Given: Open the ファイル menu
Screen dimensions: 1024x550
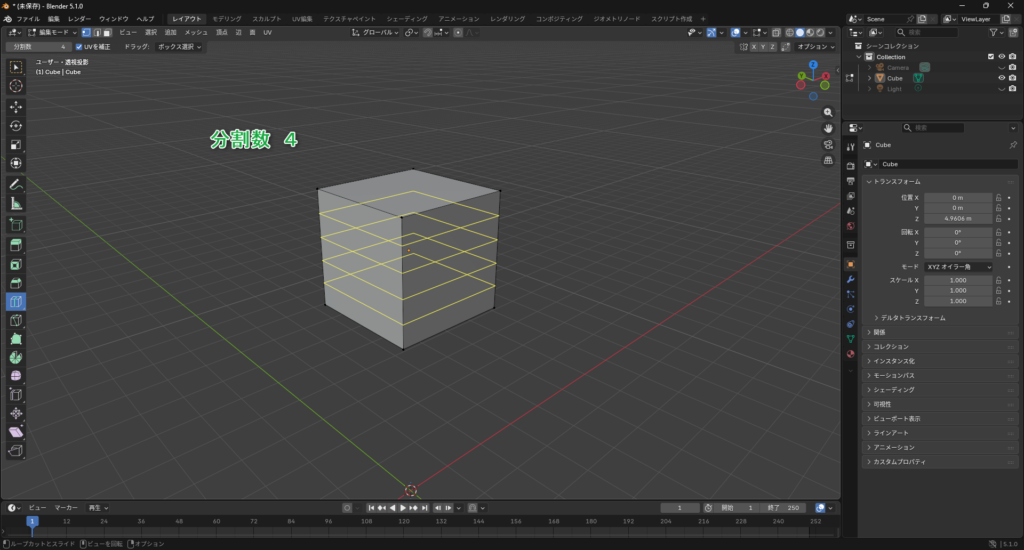Looking at the screenshot, I should pyautogui.click(x=28, y=19).
